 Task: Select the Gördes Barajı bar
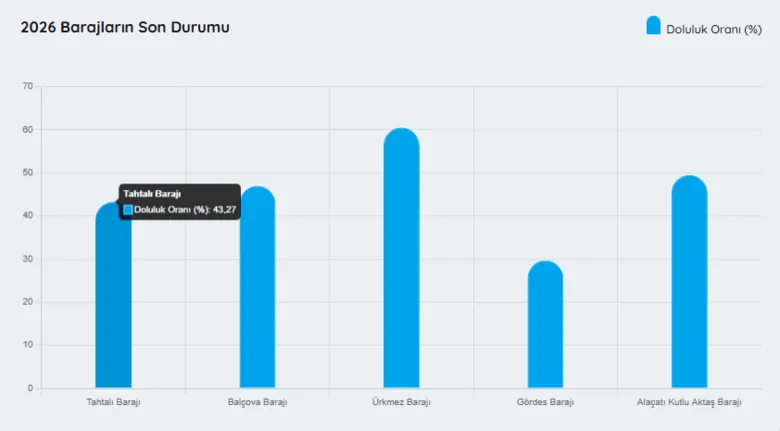545,324
